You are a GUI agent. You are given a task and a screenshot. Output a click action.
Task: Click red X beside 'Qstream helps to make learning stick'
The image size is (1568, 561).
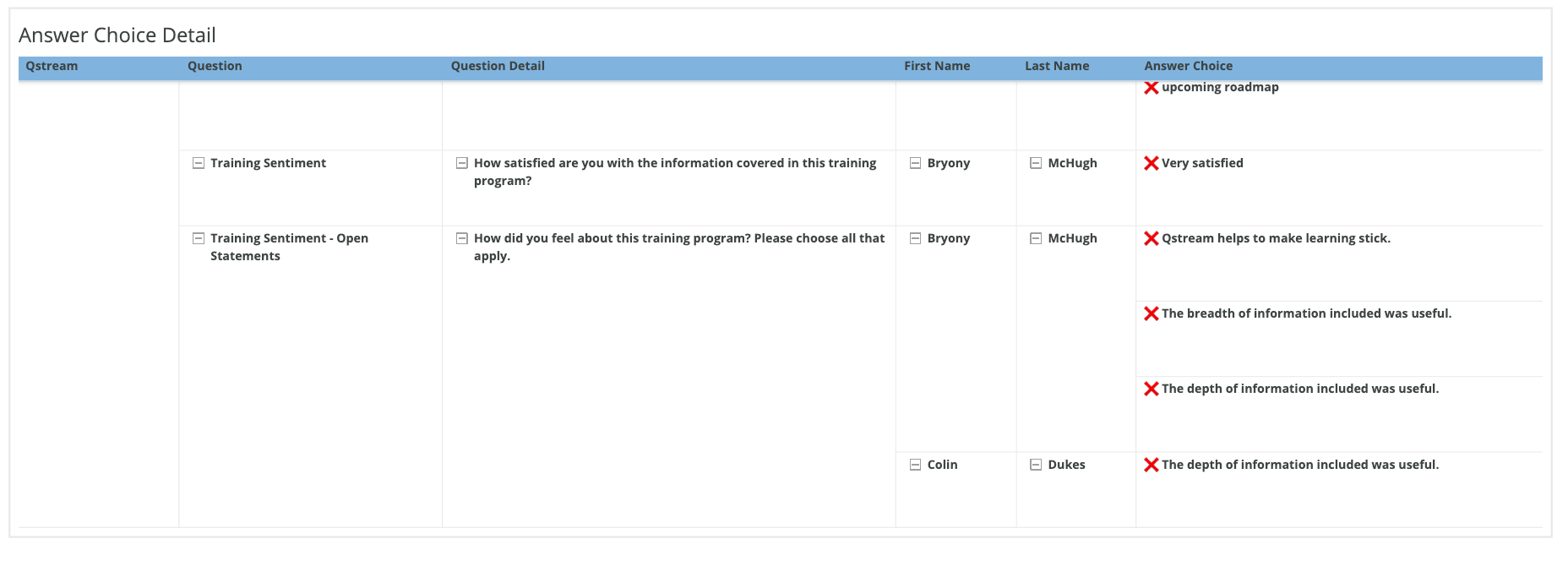tap(1151, 238)
